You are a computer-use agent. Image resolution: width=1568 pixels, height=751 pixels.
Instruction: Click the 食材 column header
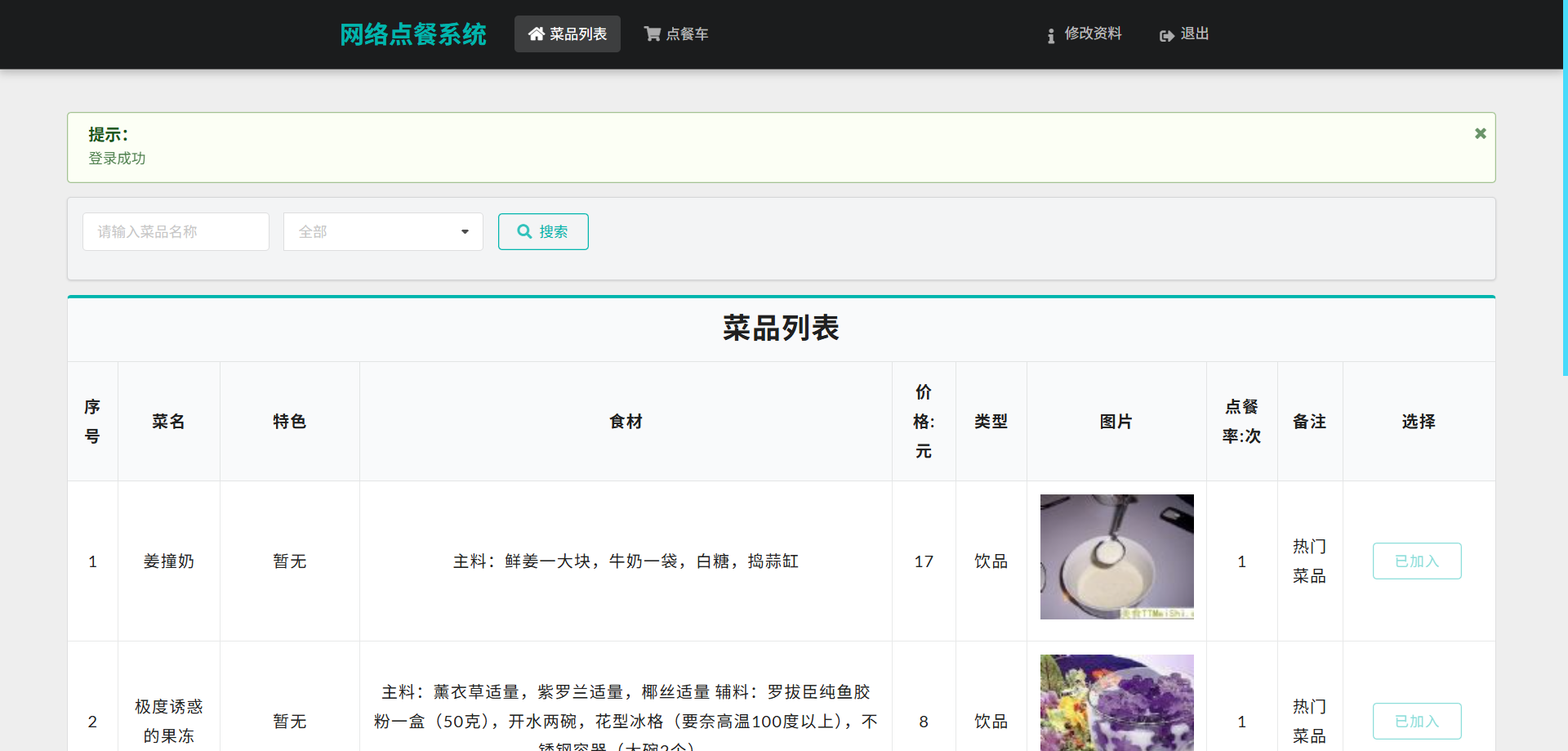click(x=626, y=422)
